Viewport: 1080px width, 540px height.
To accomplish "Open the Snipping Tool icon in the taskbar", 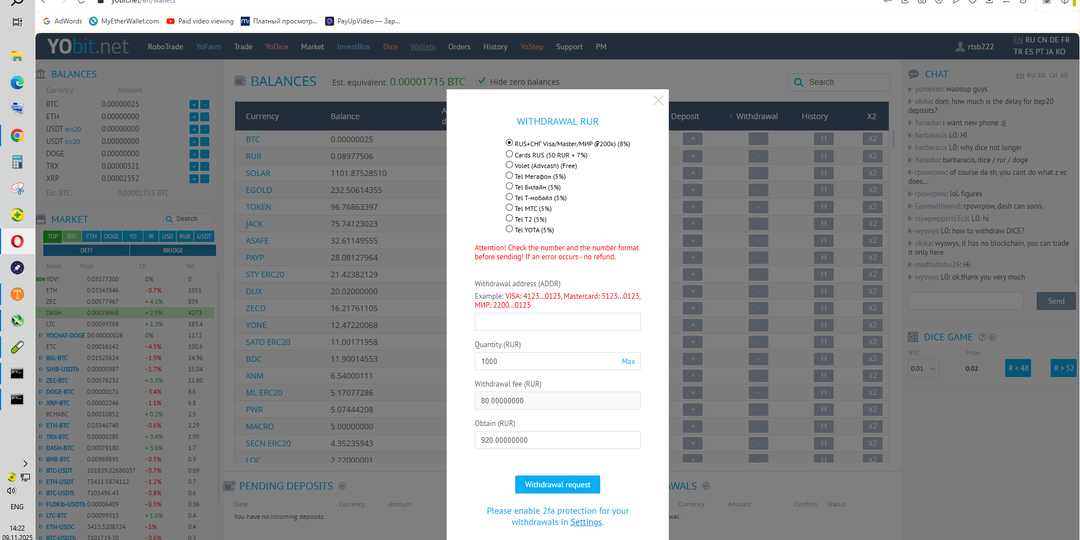I will (17, 188).
